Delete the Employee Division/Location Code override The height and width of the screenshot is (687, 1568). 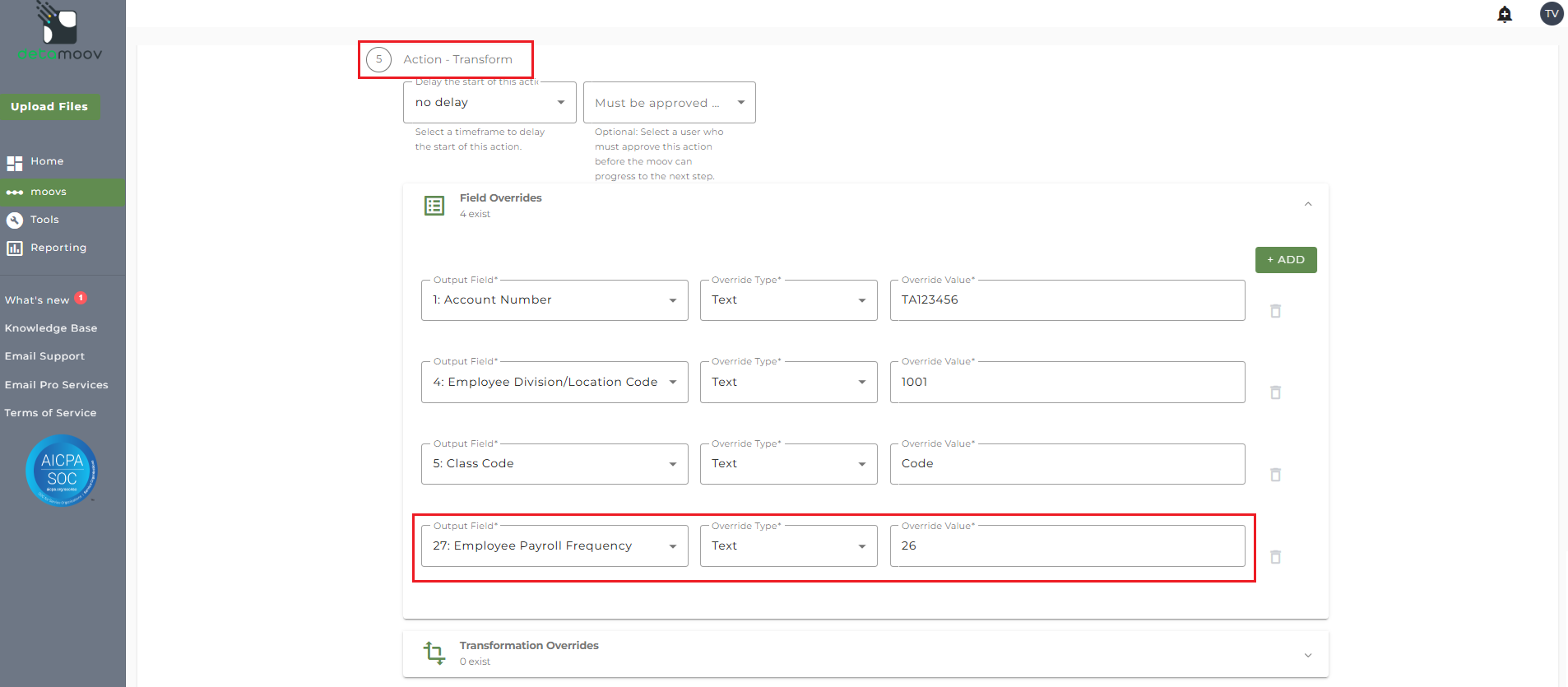[1275, 392]
